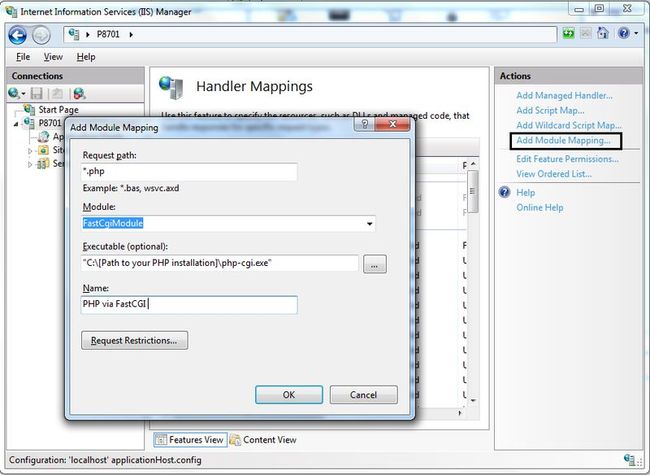Viewport: 650px width, 475px height.
Task: Click the Home icon in top toolbar
Action: (x=603, y=33)
